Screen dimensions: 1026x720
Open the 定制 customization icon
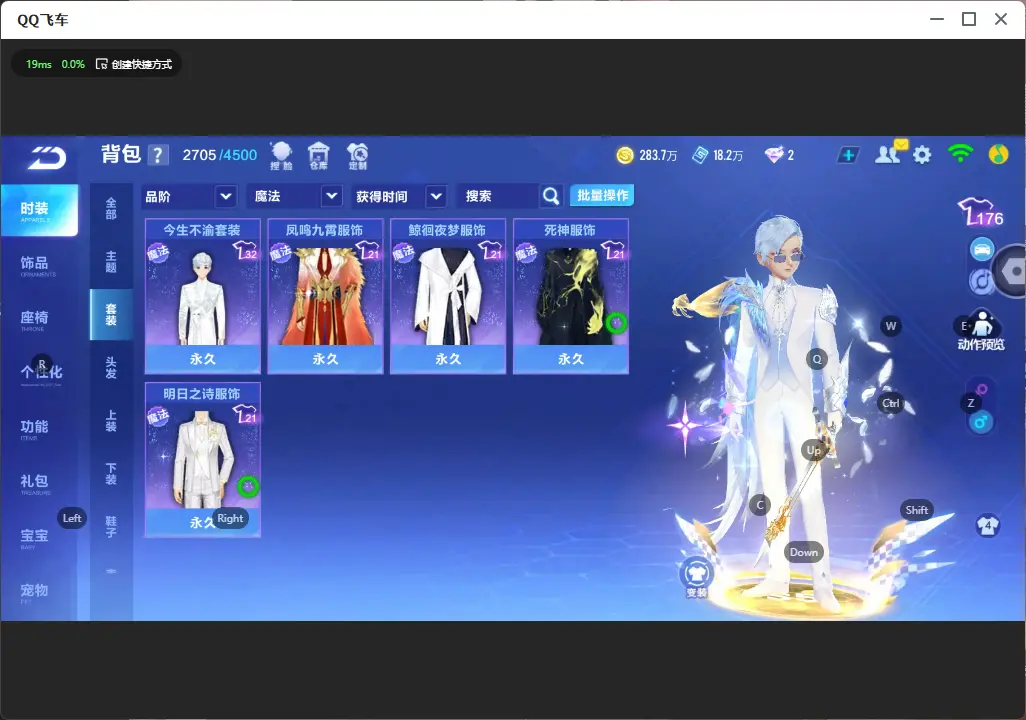tap(357, 156)
